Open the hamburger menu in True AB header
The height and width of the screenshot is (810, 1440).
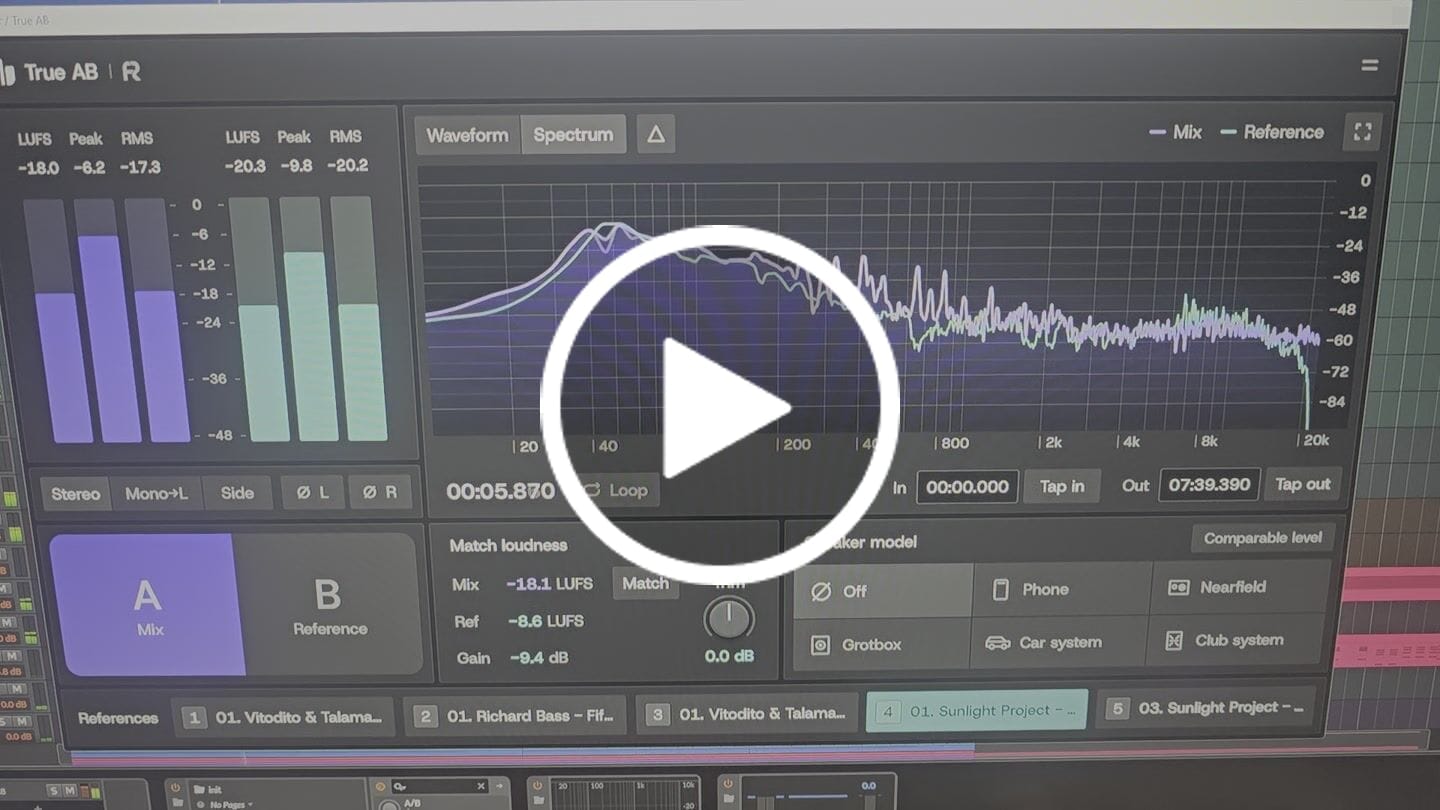pos(1369,65)
